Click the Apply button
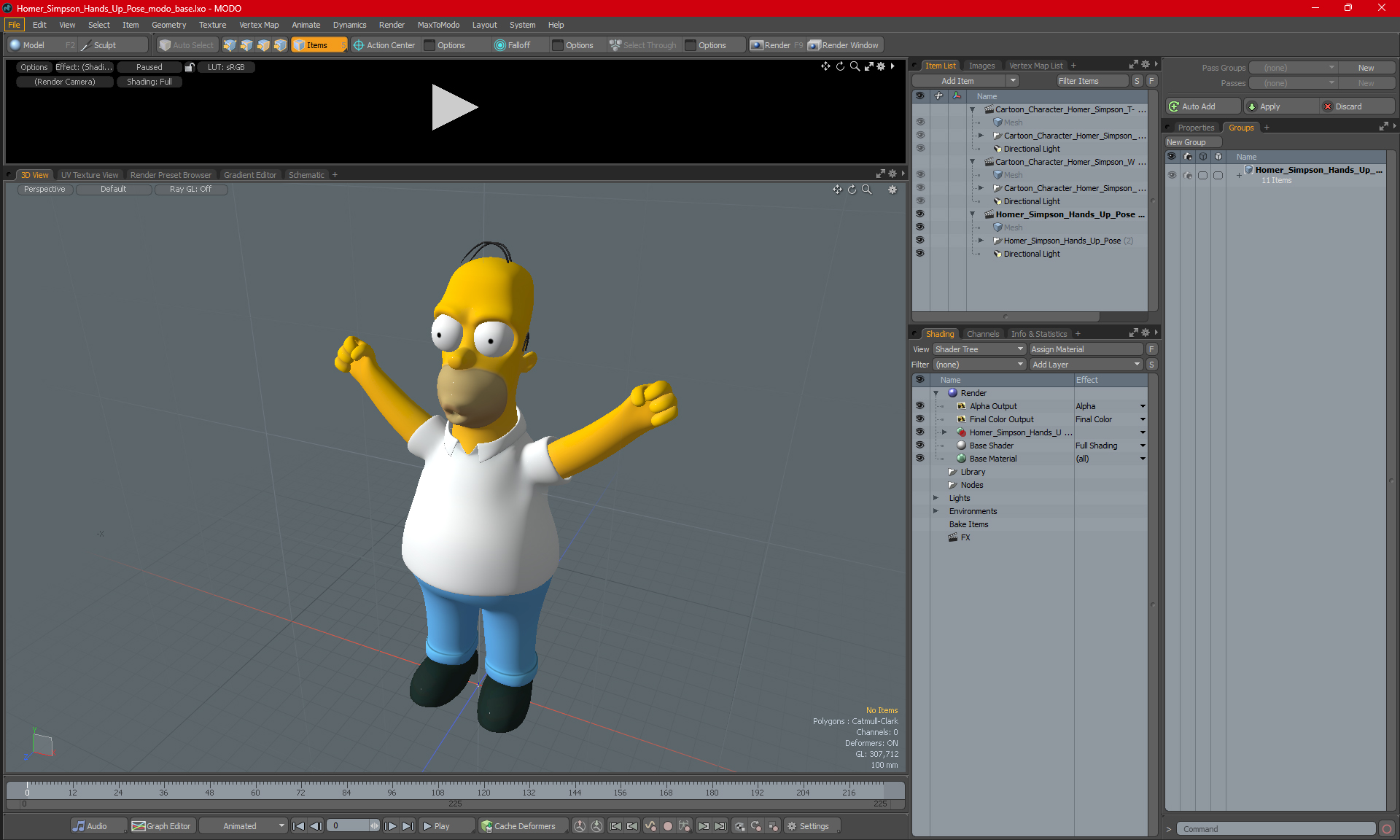The image size is (1400, 840). (x=1281, y=106)
